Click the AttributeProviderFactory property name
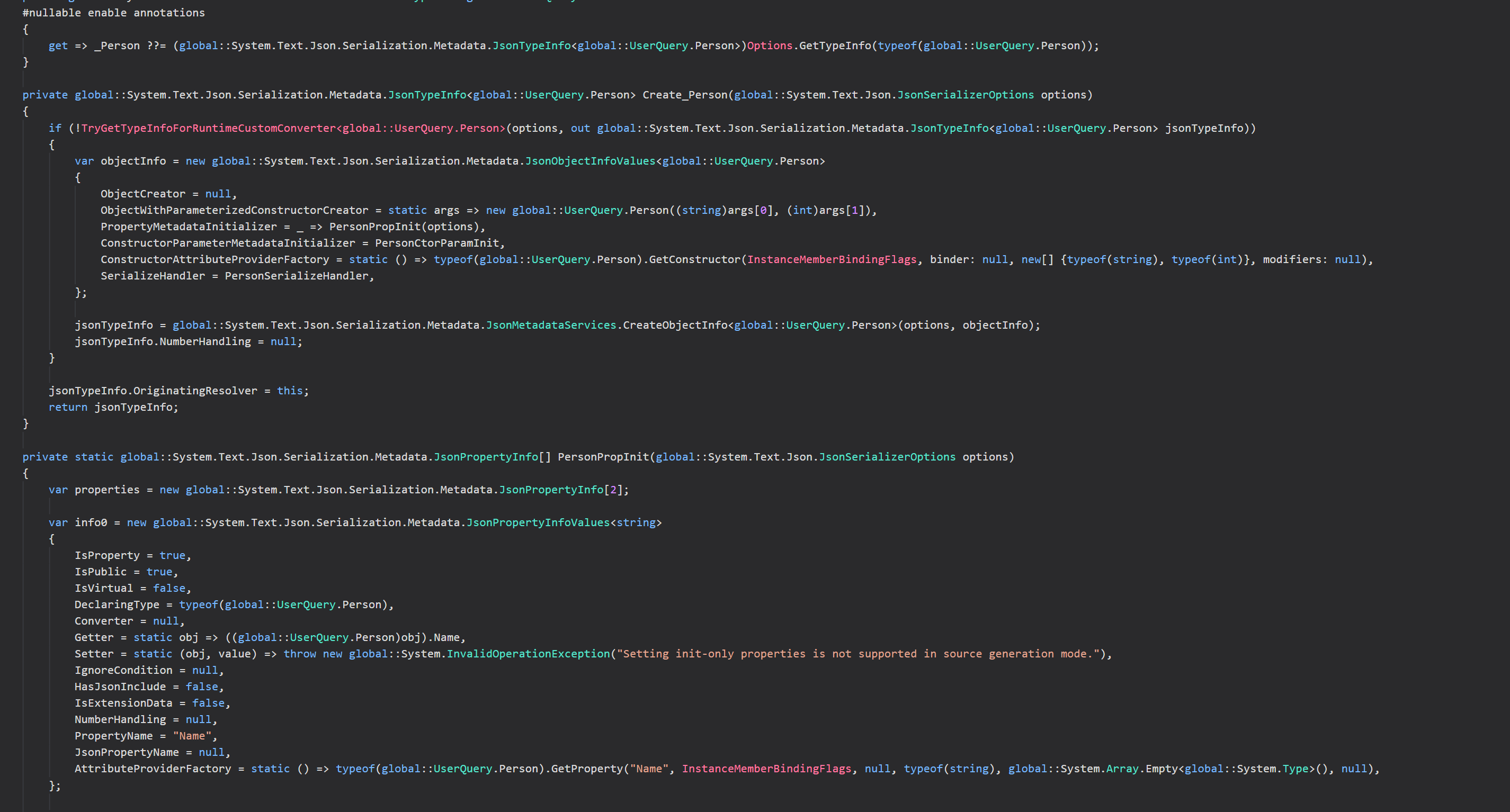 pyautogui.click(x=153, y=768)
